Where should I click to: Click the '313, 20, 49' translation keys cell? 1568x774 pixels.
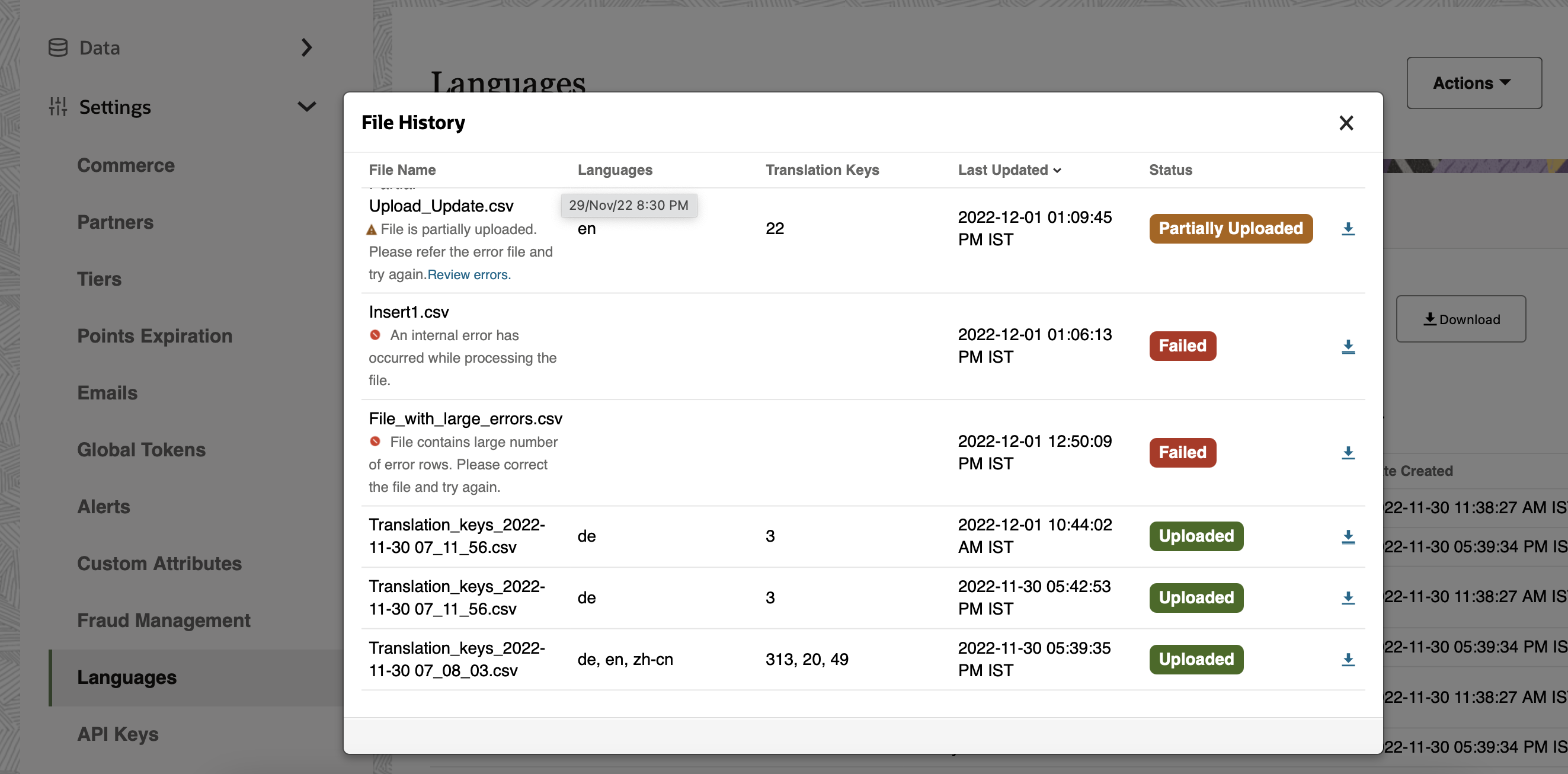(807, 659)
